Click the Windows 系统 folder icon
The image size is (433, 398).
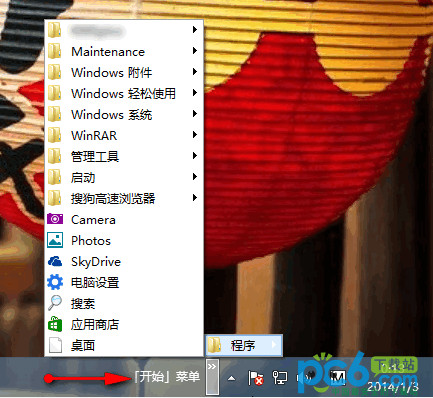[x=54, y=114]
